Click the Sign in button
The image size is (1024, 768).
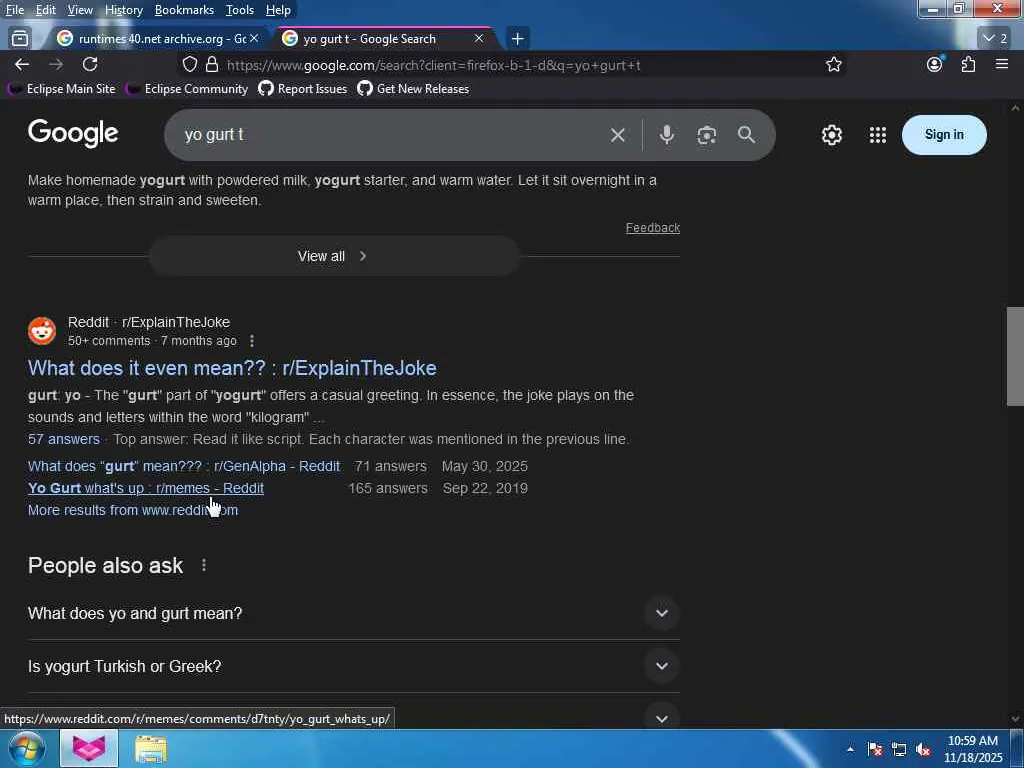point(944,135)
